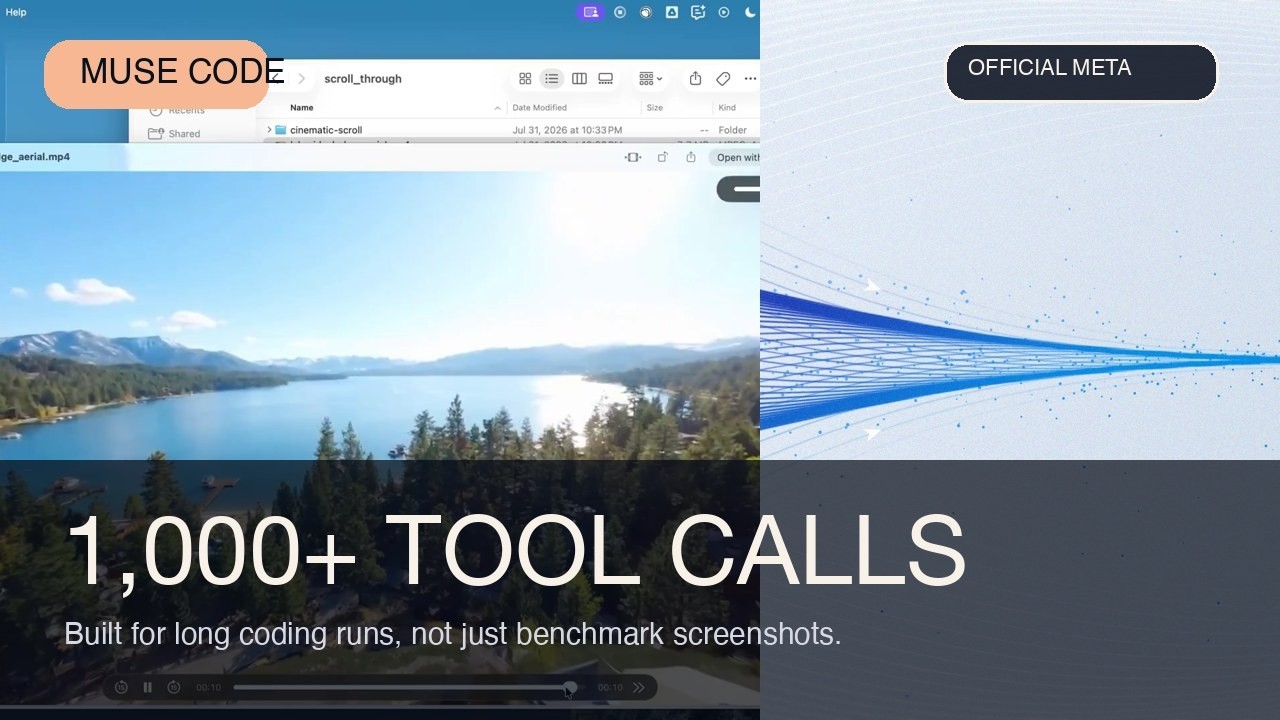The width and height of the screenshot is (1280, 720).
Task: Select the cinematic-scroll folder row
Action: [x=510, y=130]
